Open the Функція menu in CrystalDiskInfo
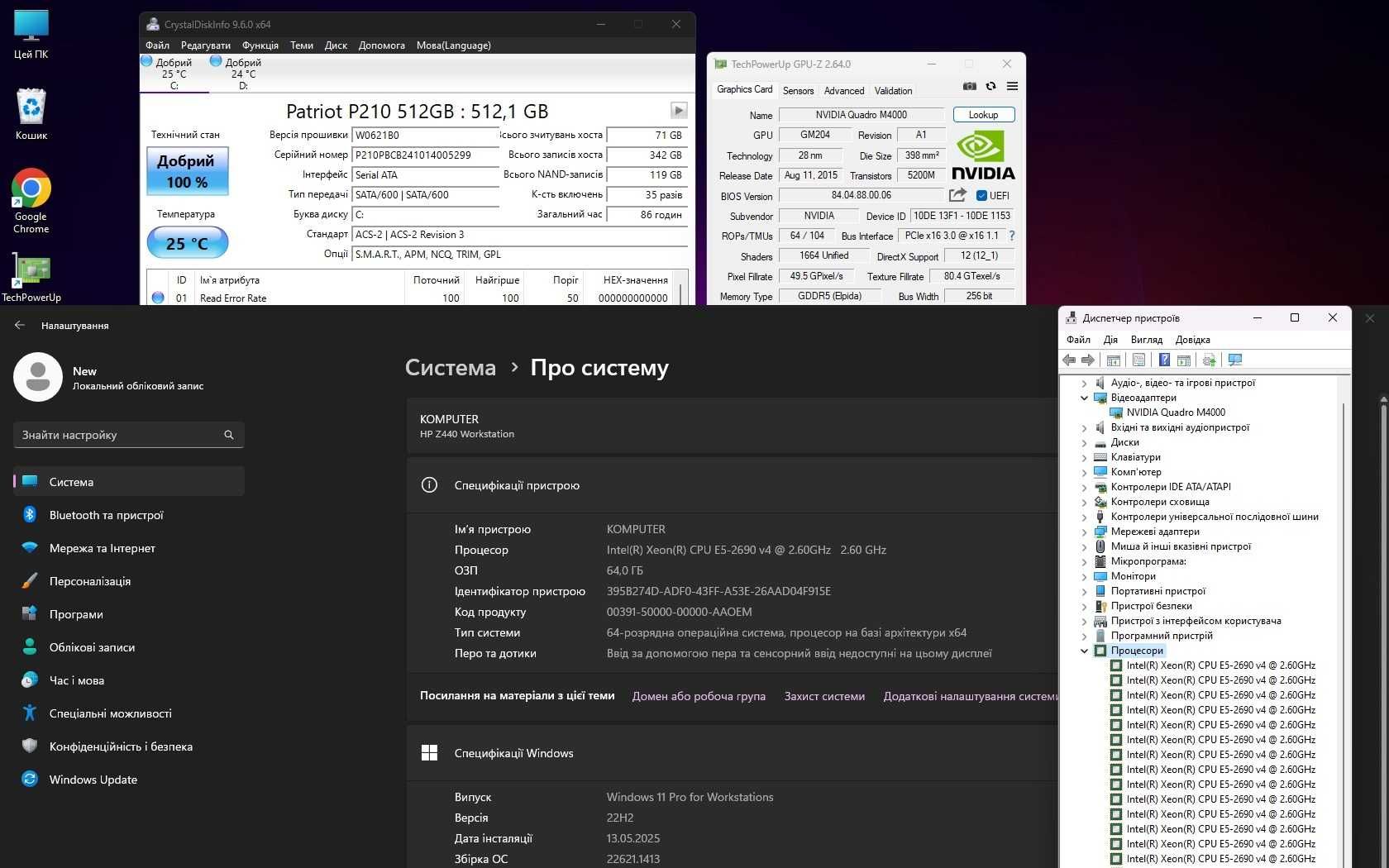The height and width of the screenshot is (868, 1389). (x=260, y=45)
